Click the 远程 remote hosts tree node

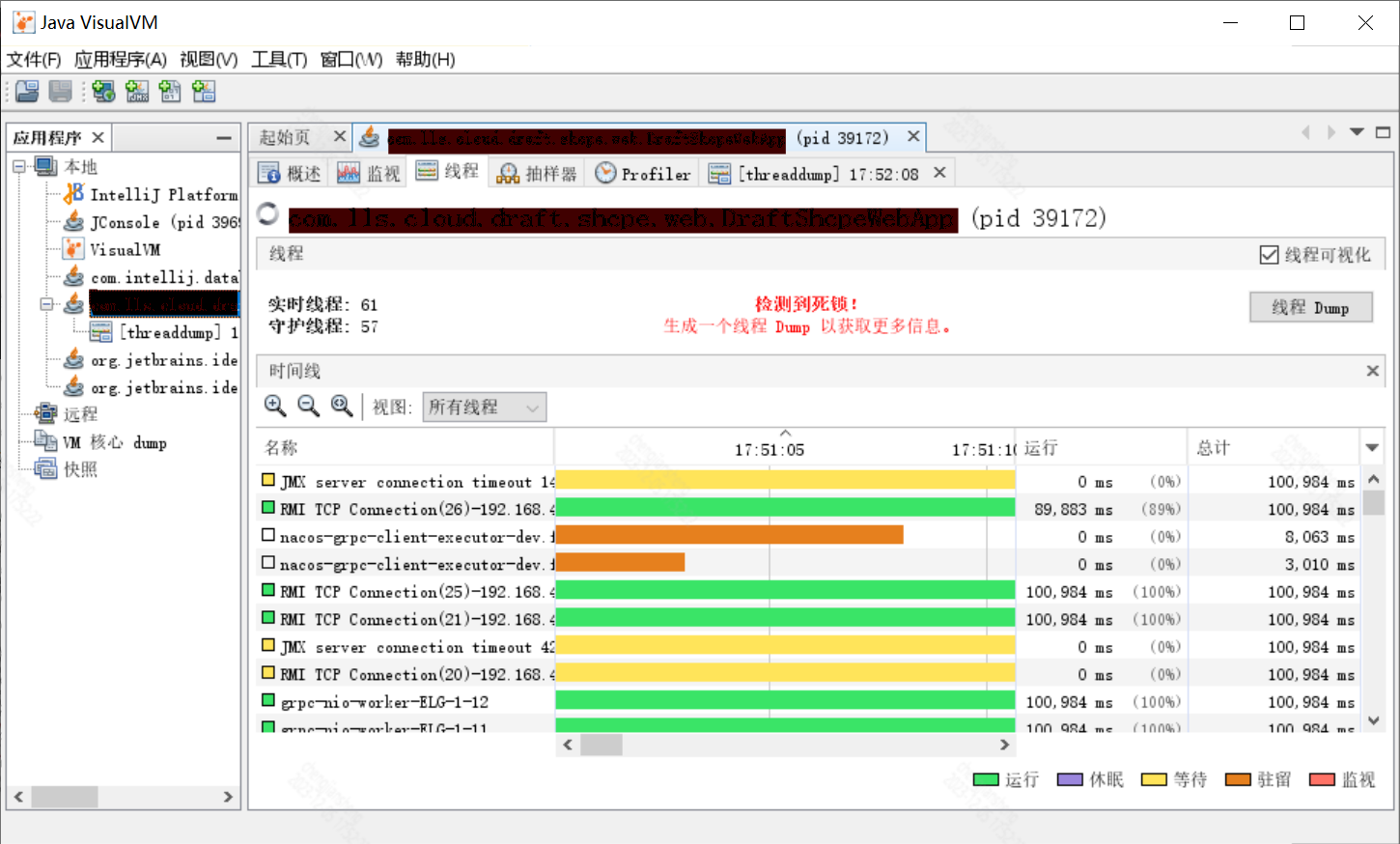coord(66,414)
